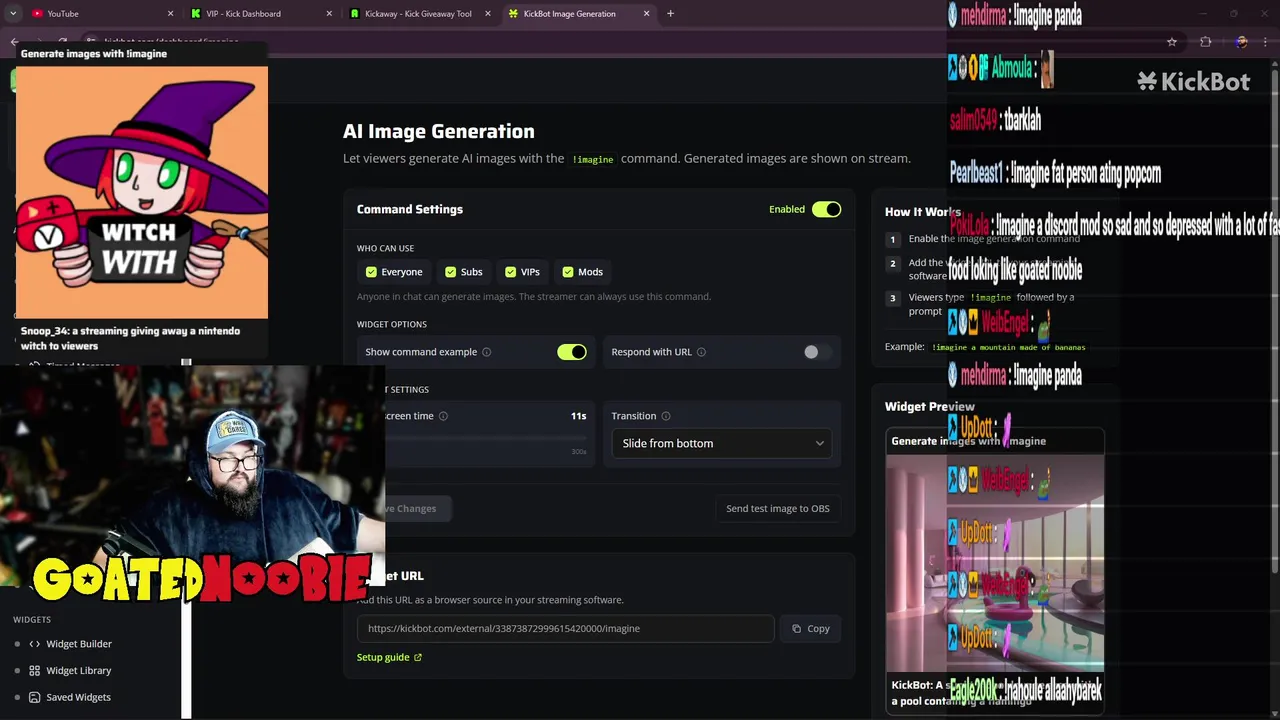Click info icon next to Respond with URL
Viewport: 1280px width, 720px height.
click(701, 352)
